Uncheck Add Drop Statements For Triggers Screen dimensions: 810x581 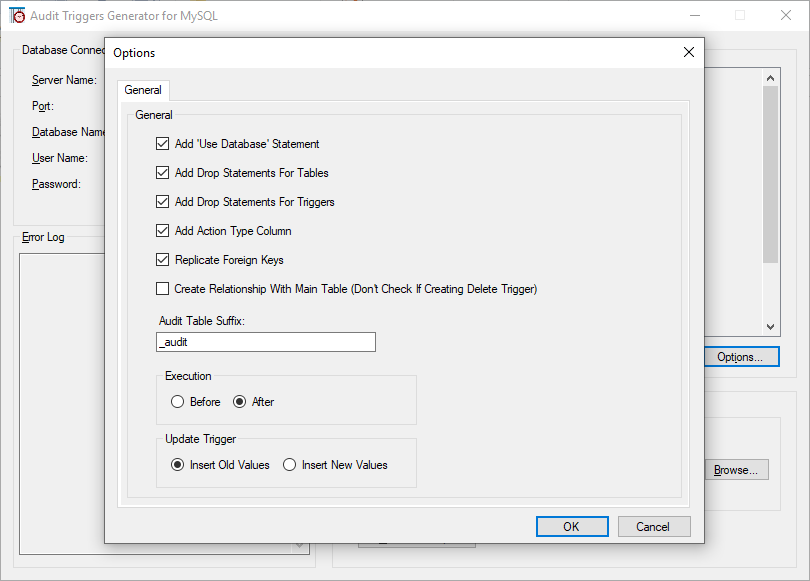tap(163, 201)
